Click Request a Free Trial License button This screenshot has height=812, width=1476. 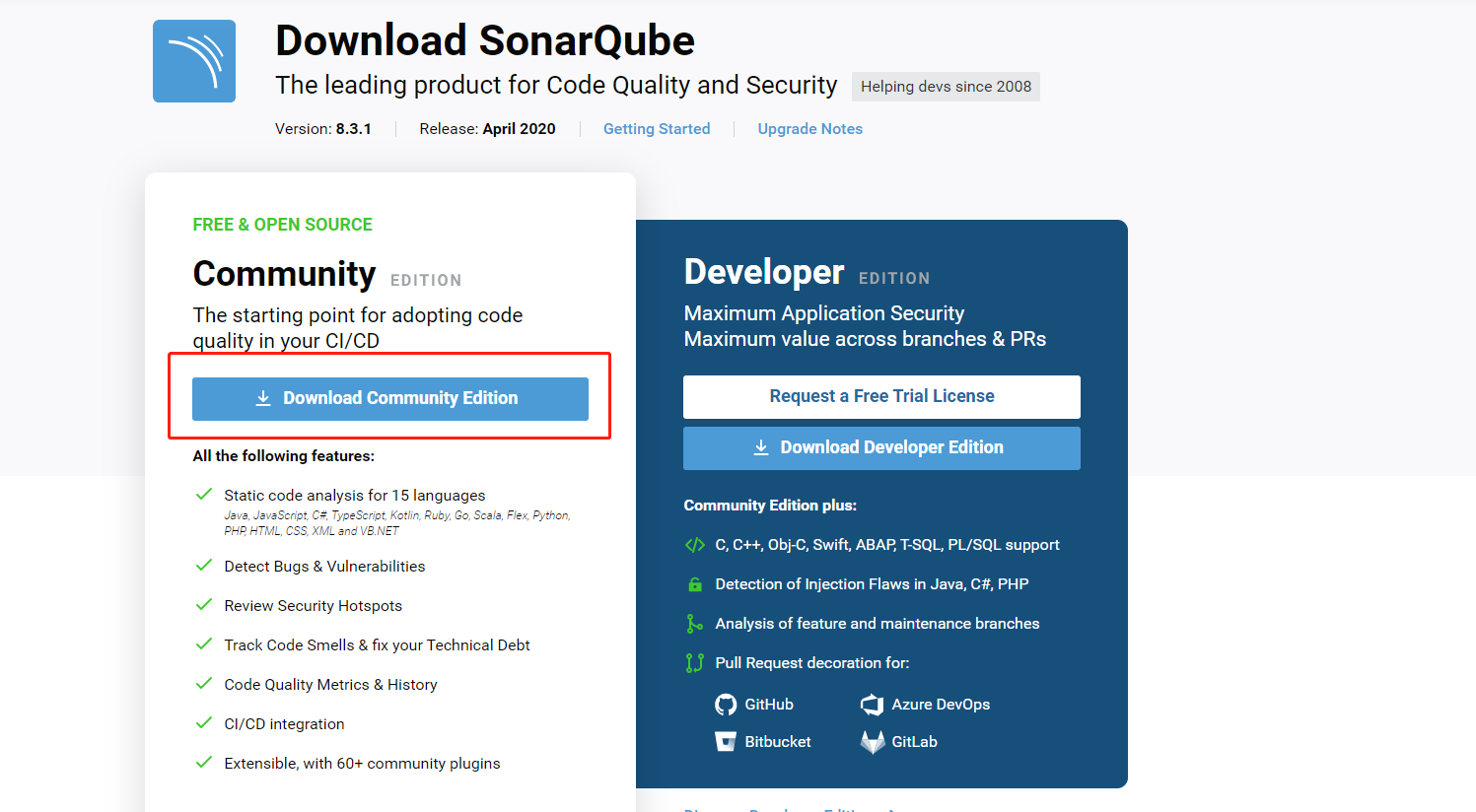click(881, 396)
